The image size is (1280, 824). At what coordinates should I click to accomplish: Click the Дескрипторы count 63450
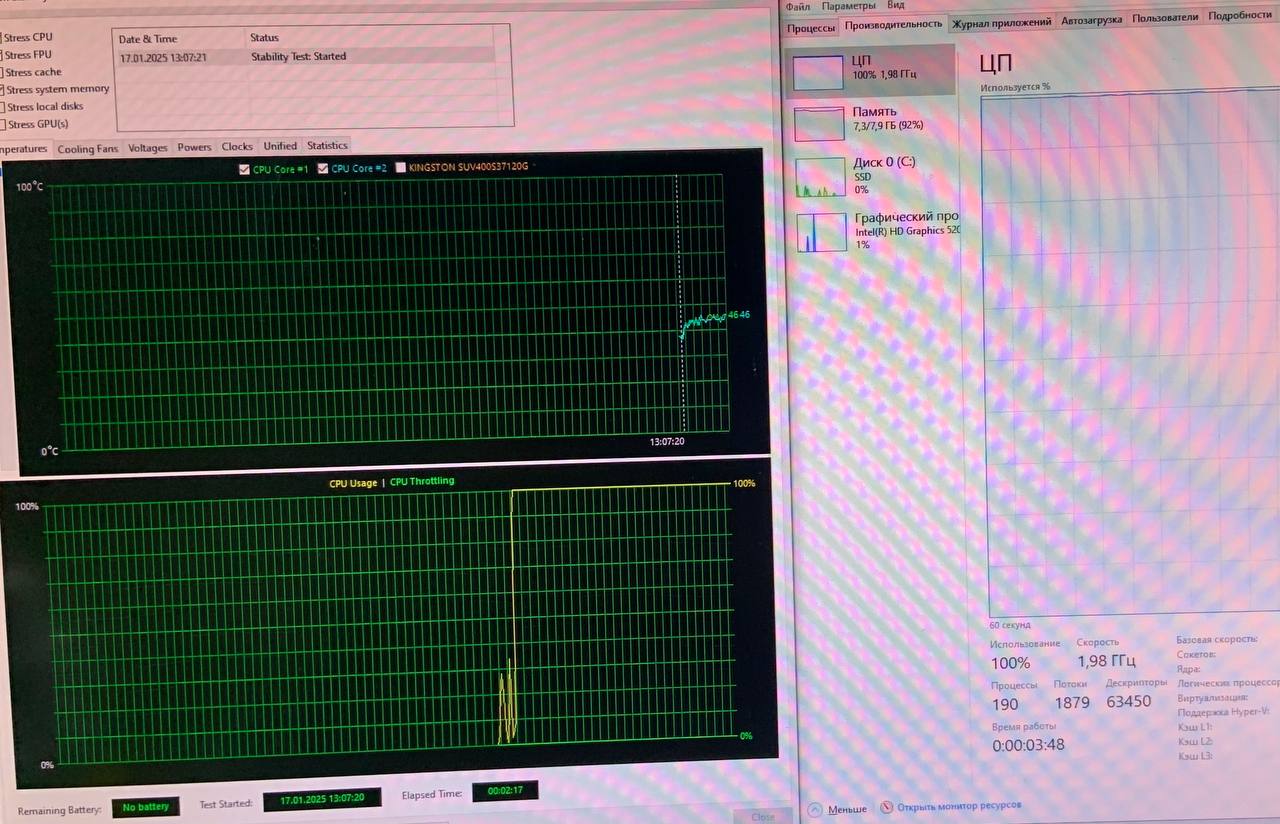(x=1129, y=701)
